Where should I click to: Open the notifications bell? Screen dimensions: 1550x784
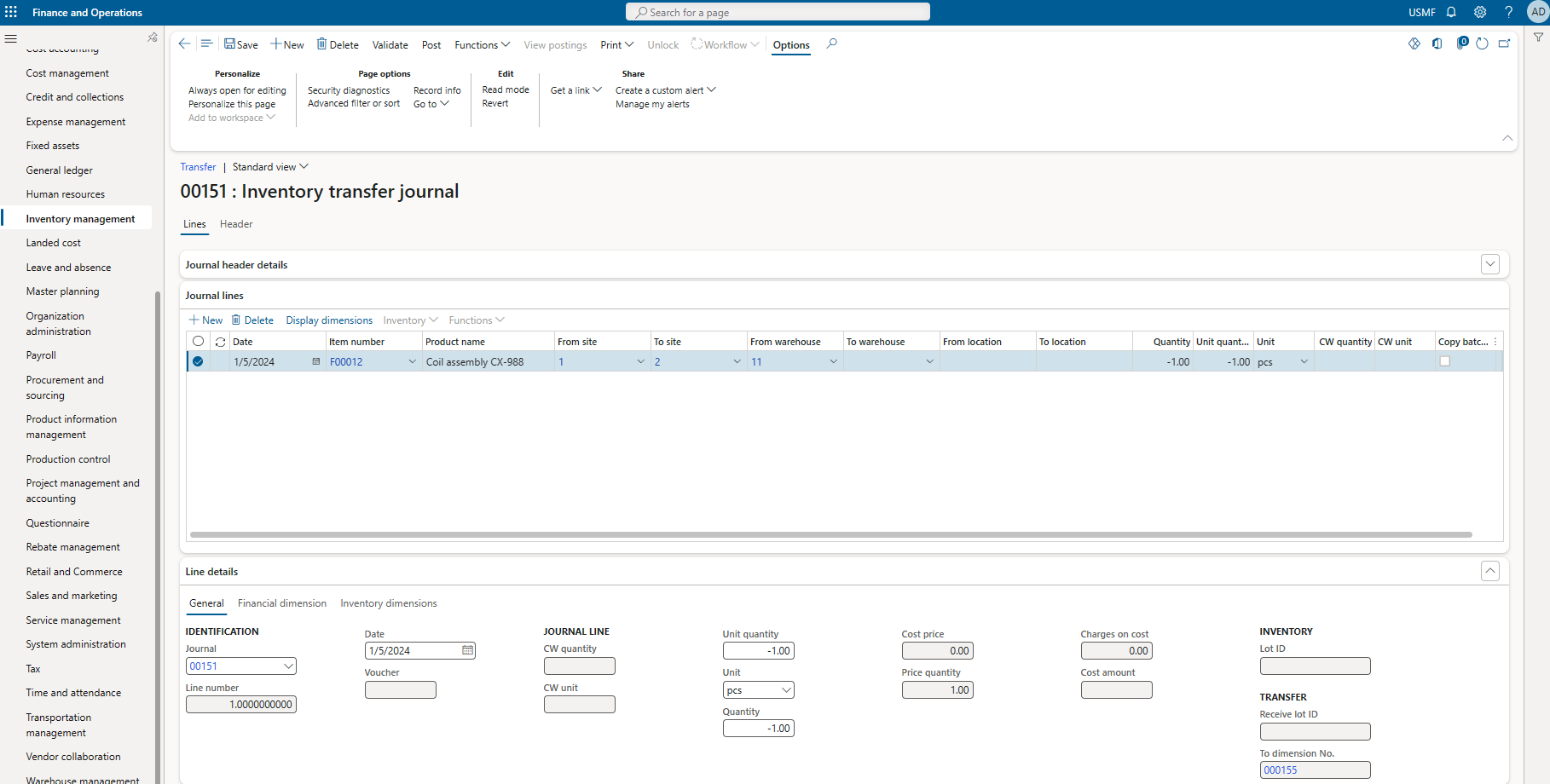coord(1451,12)
